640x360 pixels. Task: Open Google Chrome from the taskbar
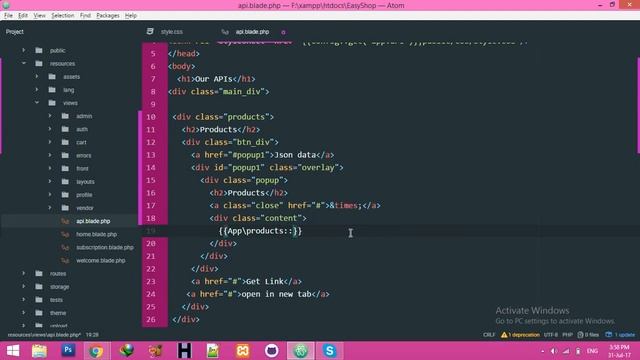(96, 351)
